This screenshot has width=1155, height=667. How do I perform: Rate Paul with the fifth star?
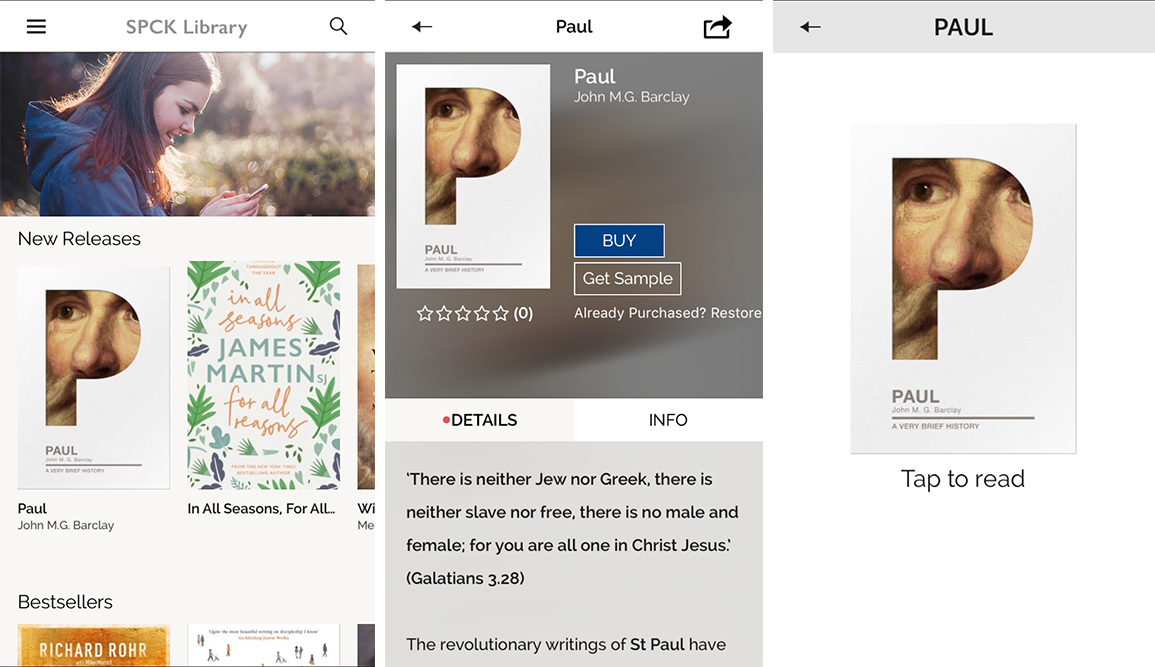click(x=500, y=313)
